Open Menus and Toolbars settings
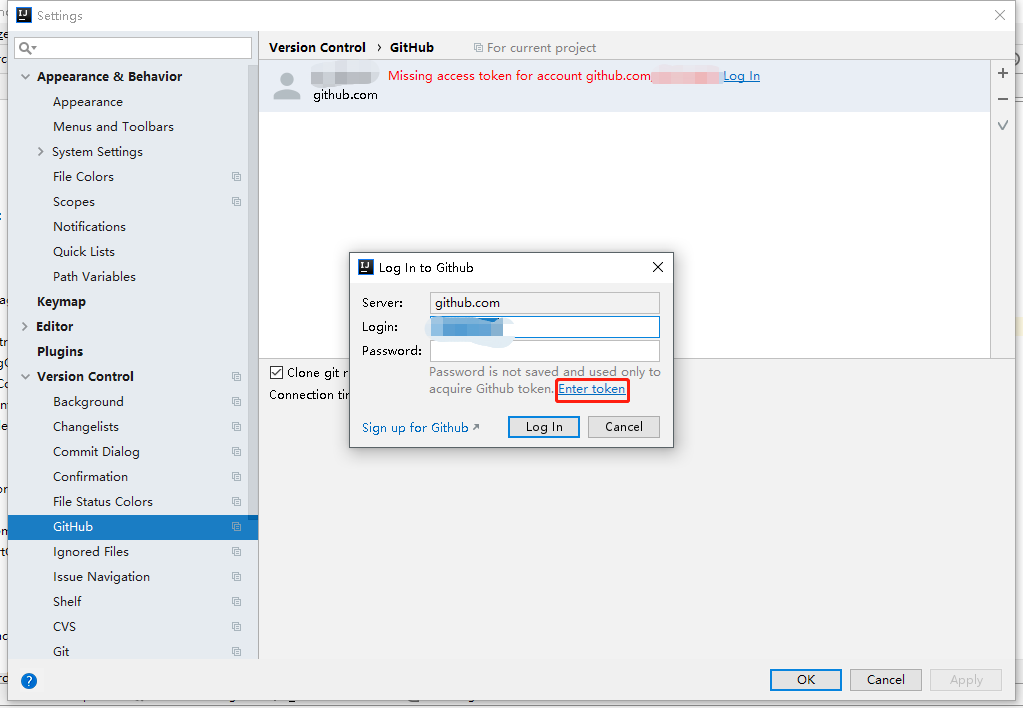The width and height of the screenshot is (1023, 708). (x=114, y=127)
